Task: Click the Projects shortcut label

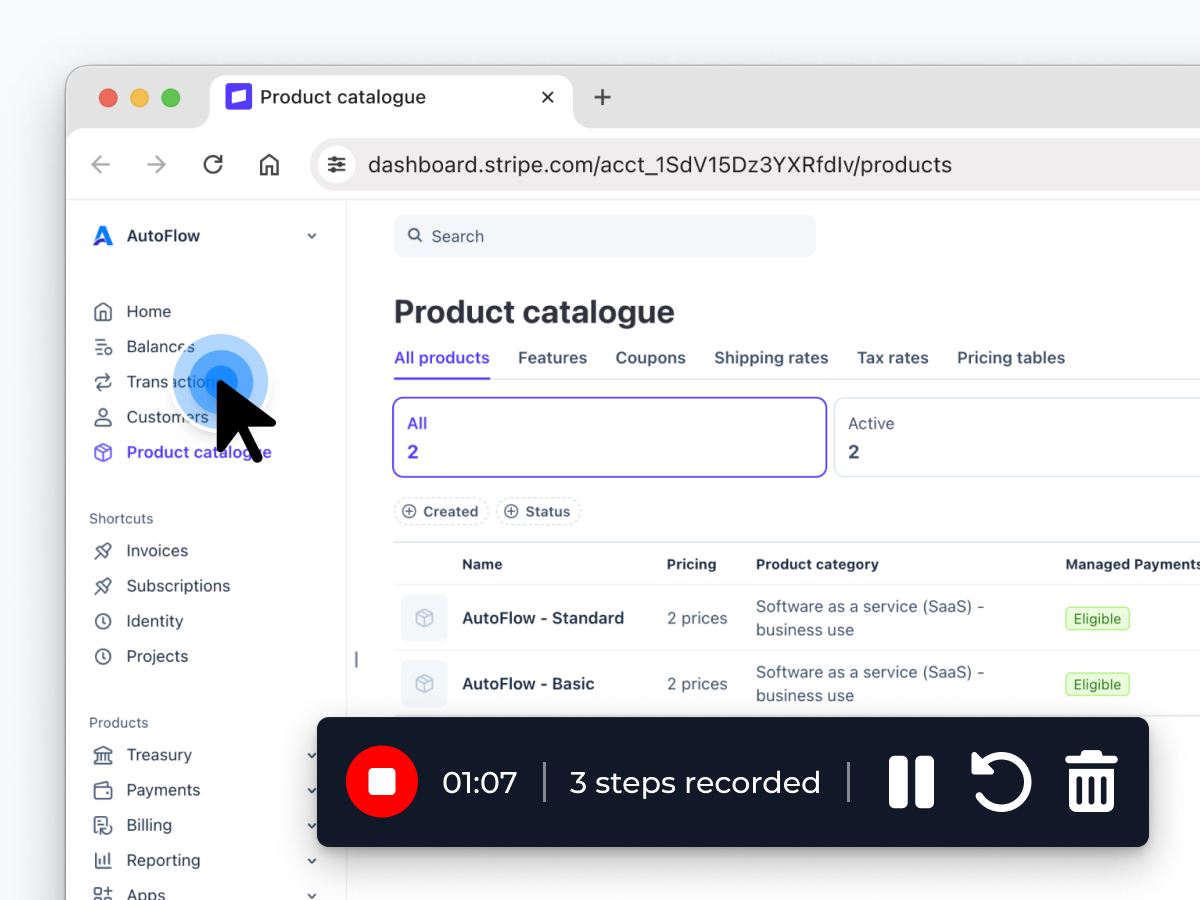Action: [157, 656]
